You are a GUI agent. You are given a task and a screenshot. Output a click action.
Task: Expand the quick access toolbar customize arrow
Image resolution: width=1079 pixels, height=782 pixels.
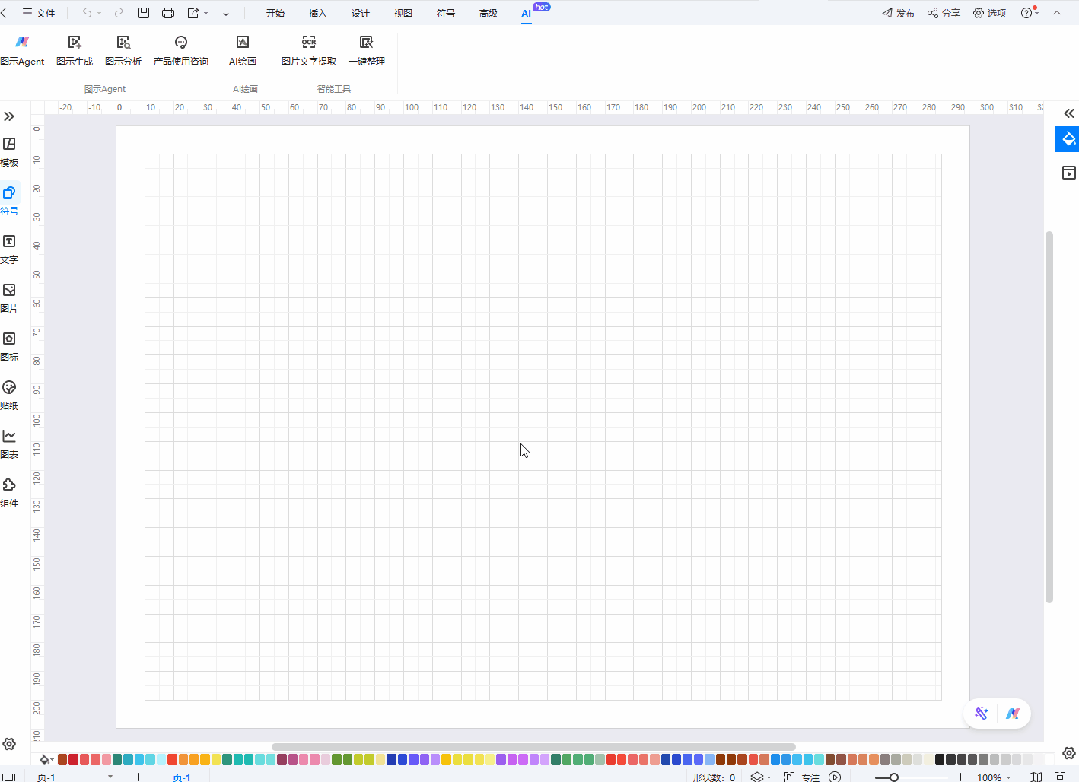(226, 14)
